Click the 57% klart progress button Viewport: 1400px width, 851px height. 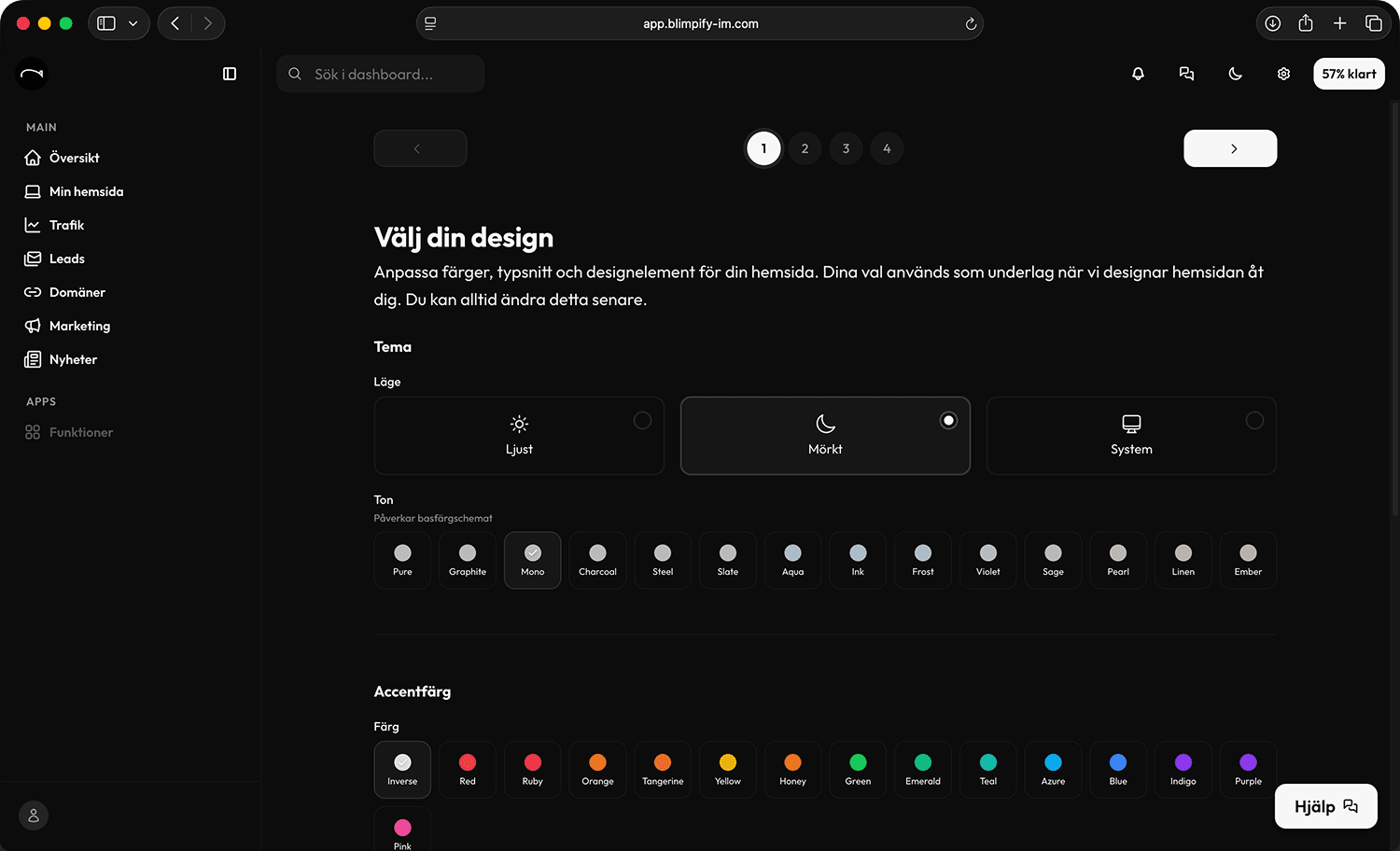[x=1349, y=74]
